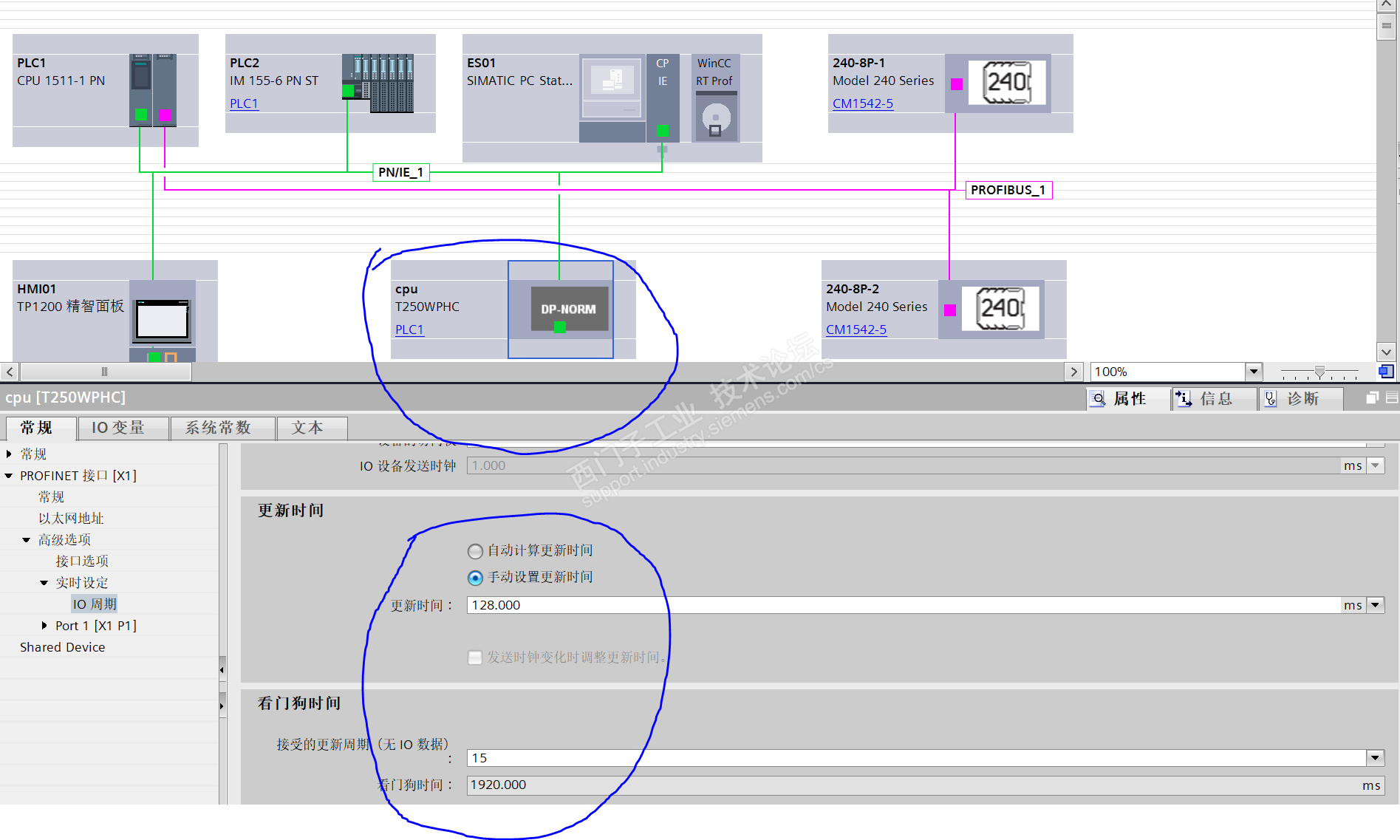This screenshot has height=840, width=1400.
Task: Switch to the 信息 inspector tab
Action: point(1215,399)
